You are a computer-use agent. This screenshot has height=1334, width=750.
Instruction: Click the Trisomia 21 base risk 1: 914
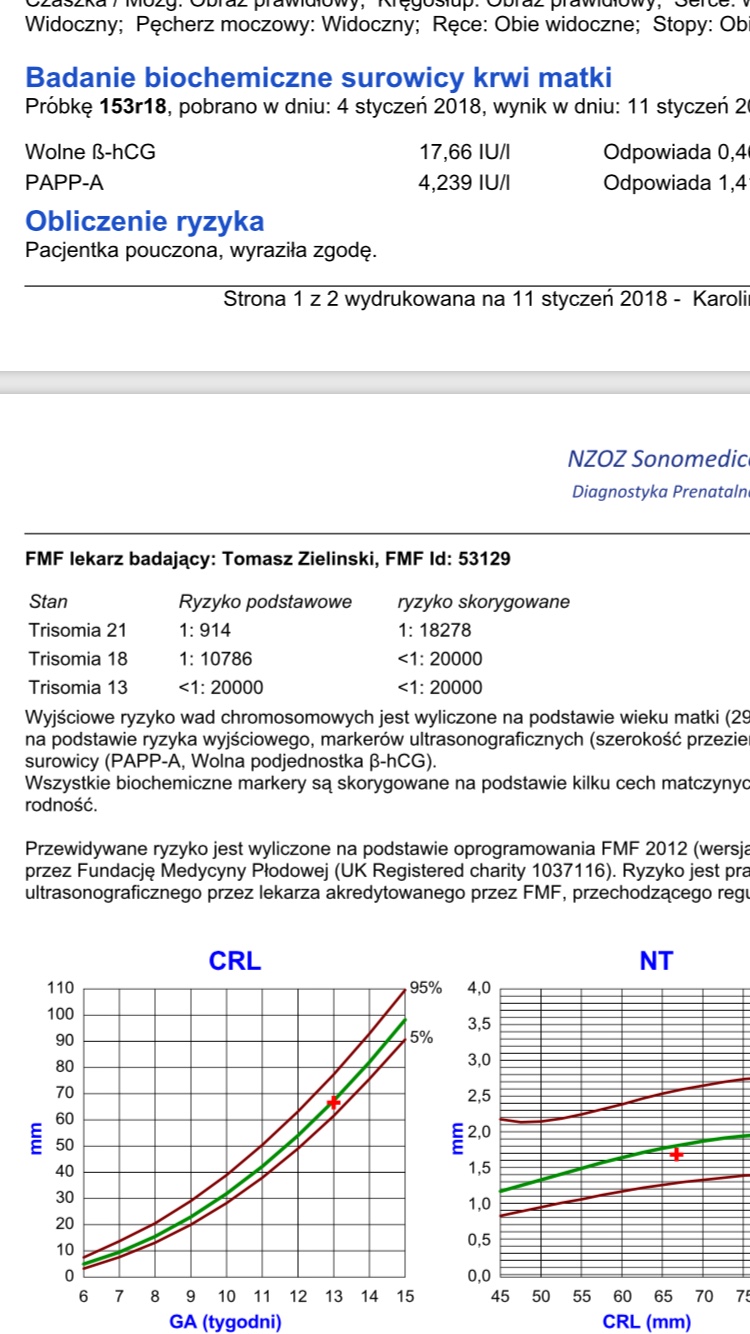point(205,631)
